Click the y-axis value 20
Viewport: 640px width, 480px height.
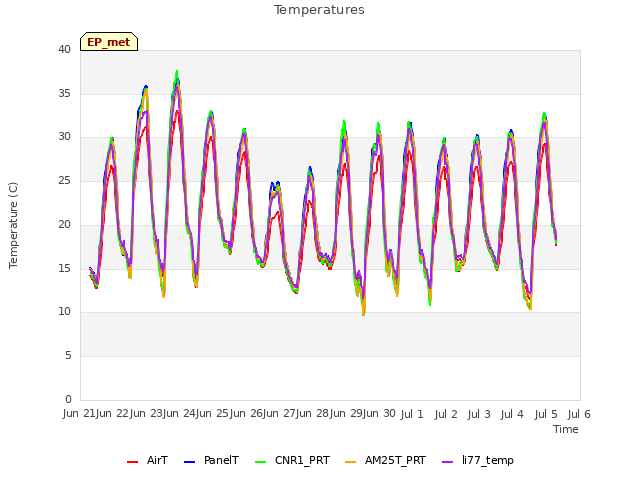pos(64,224)
